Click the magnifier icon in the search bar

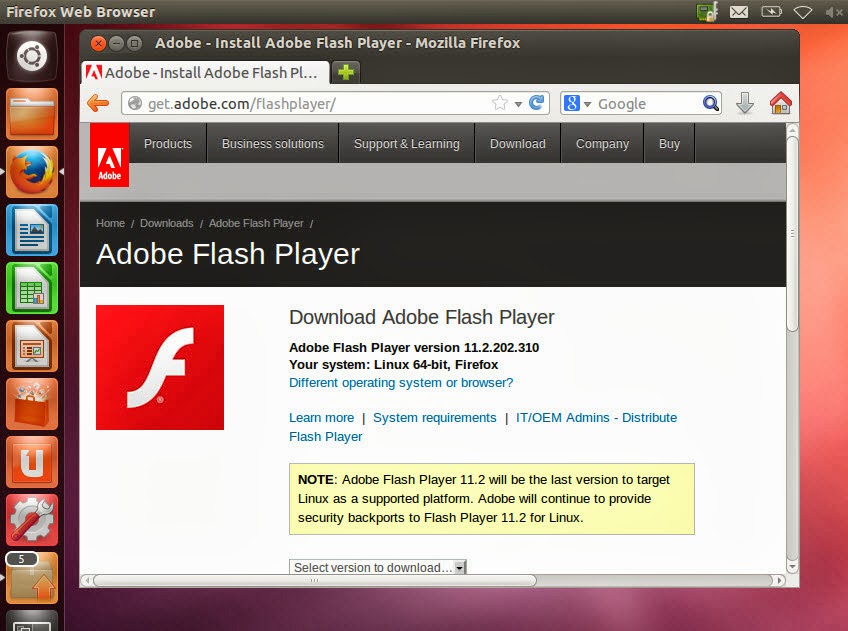710,103
